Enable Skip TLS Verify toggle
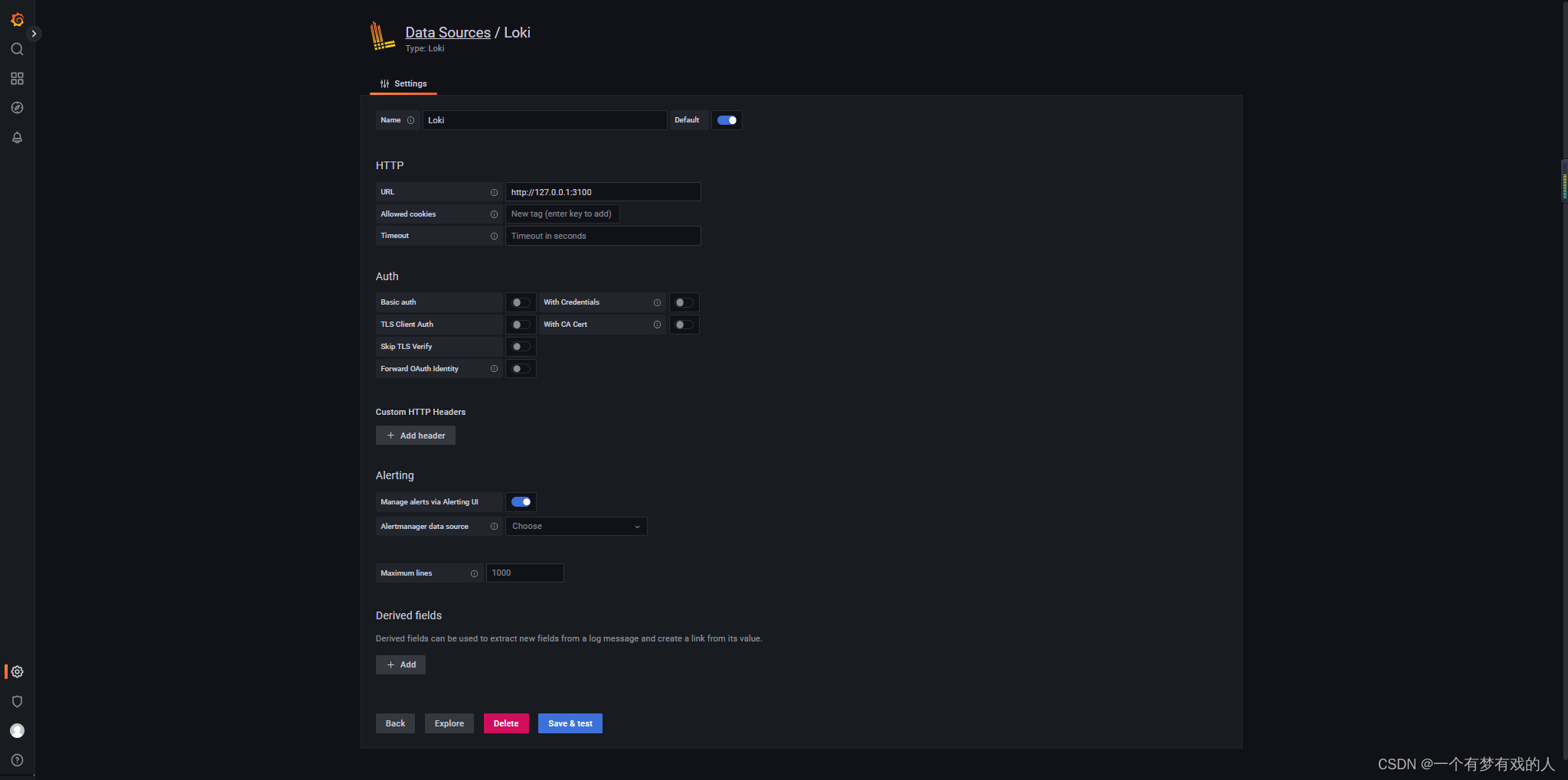 point(521,347)
